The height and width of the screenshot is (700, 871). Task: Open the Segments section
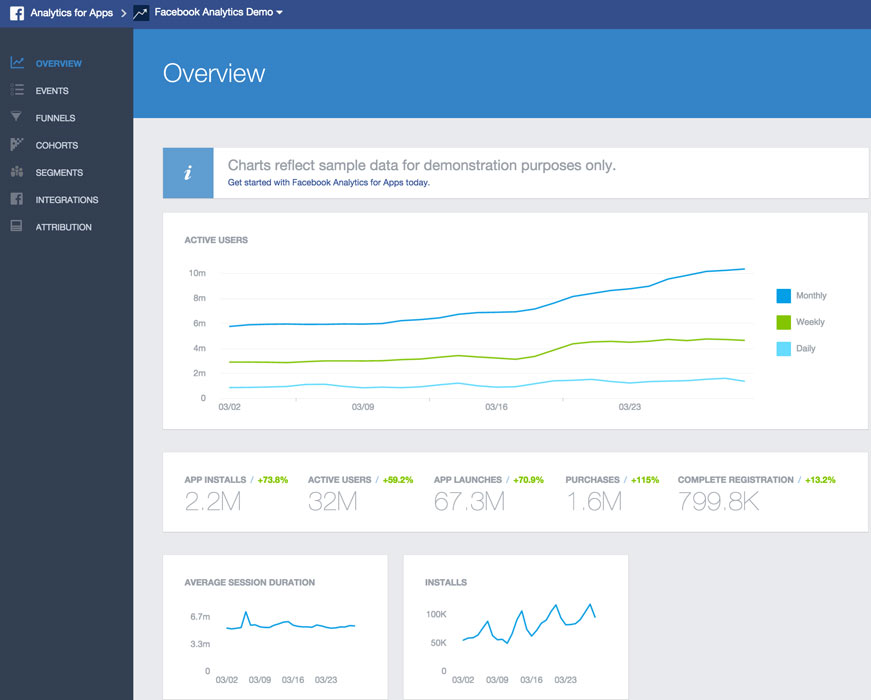[x=59, y=172]
